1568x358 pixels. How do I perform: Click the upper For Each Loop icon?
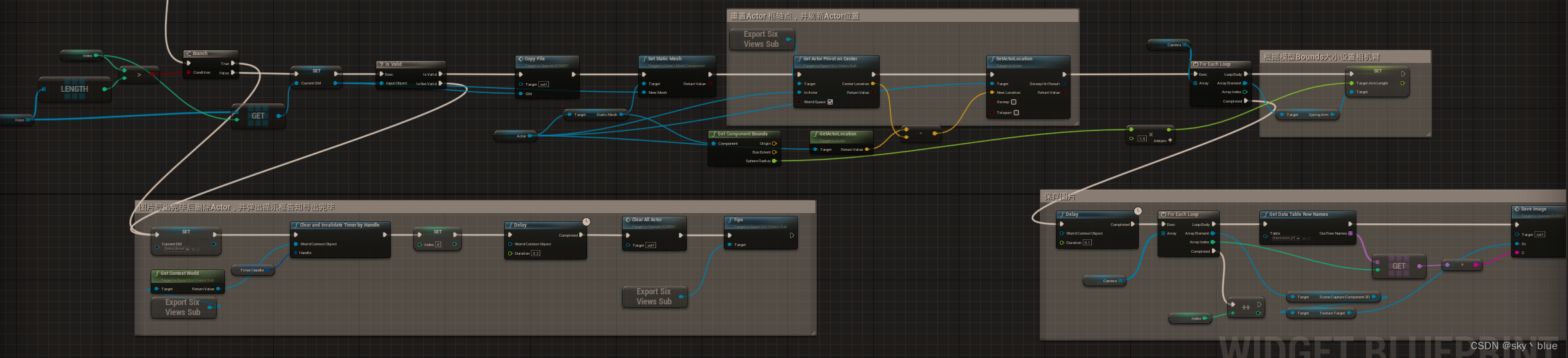1196,64
